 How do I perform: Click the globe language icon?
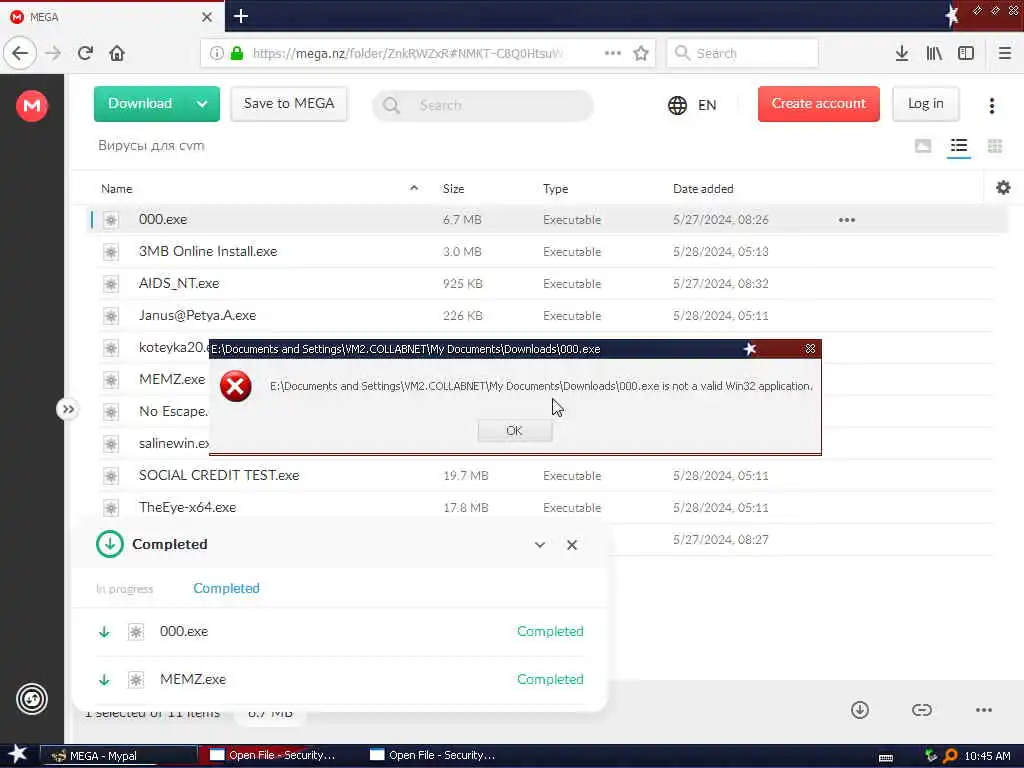[x=677, y=105]
